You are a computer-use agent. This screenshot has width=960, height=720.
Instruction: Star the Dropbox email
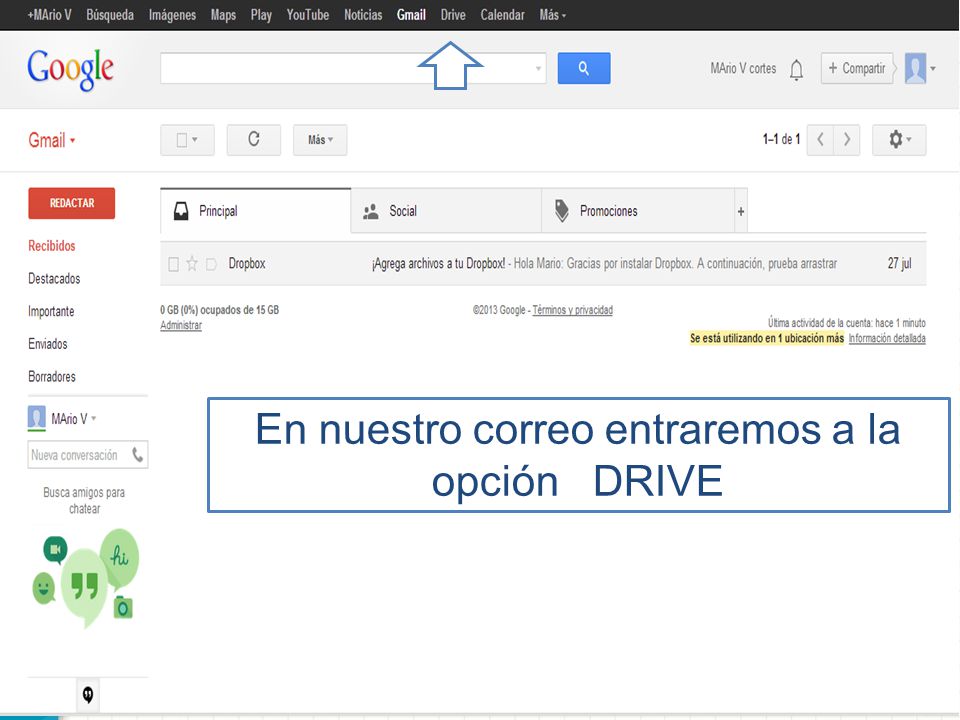[x=192, y=264]
